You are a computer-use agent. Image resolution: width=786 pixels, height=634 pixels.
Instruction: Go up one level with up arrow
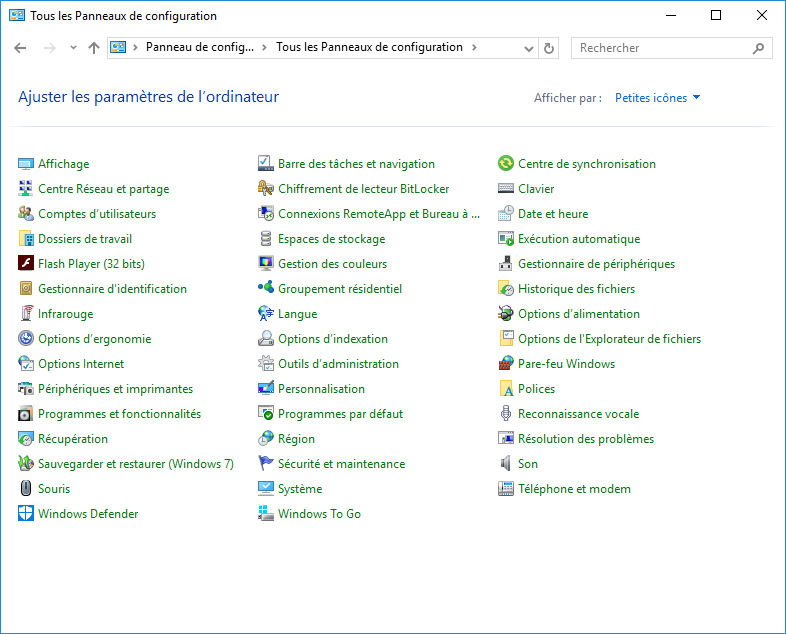(94, 48)
